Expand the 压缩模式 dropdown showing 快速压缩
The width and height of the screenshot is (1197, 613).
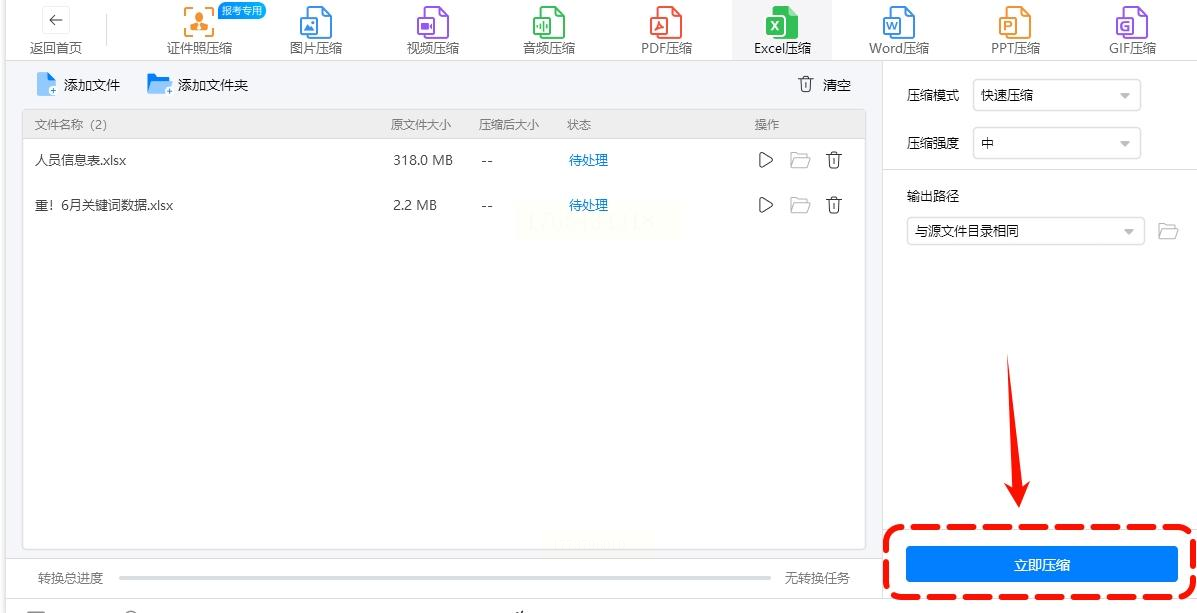[x=1057, y=95]
